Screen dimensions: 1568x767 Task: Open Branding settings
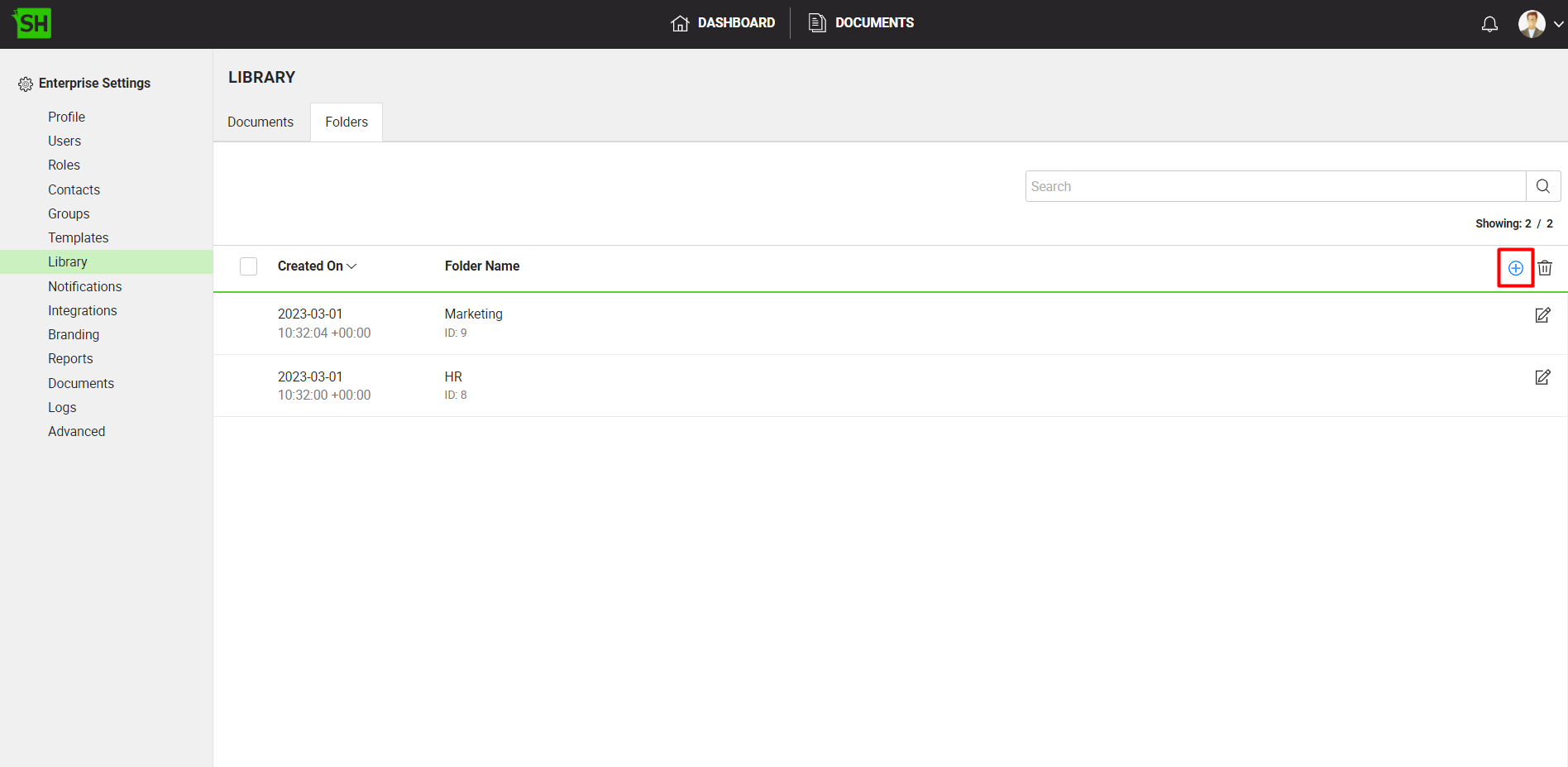pyautogui.click(x=74, y=335)
